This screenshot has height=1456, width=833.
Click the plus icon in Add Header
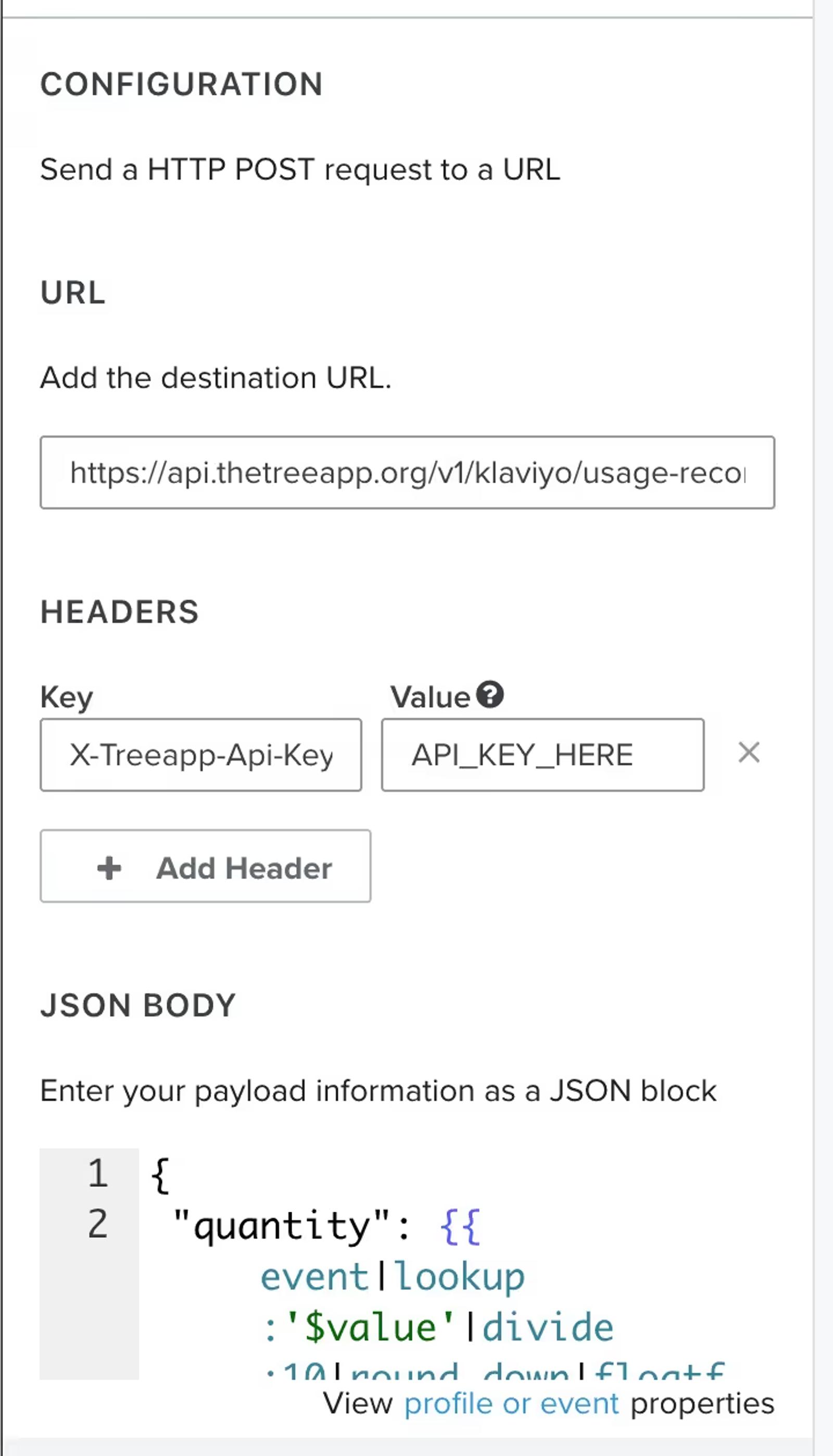tap(109, 868)
